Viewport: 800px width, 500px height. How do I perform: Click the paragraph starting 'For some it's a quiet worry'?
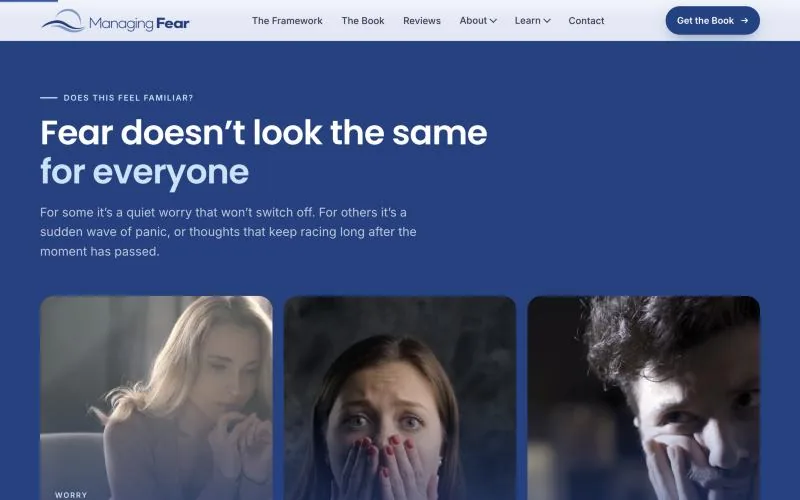click(x=228, y=232)
